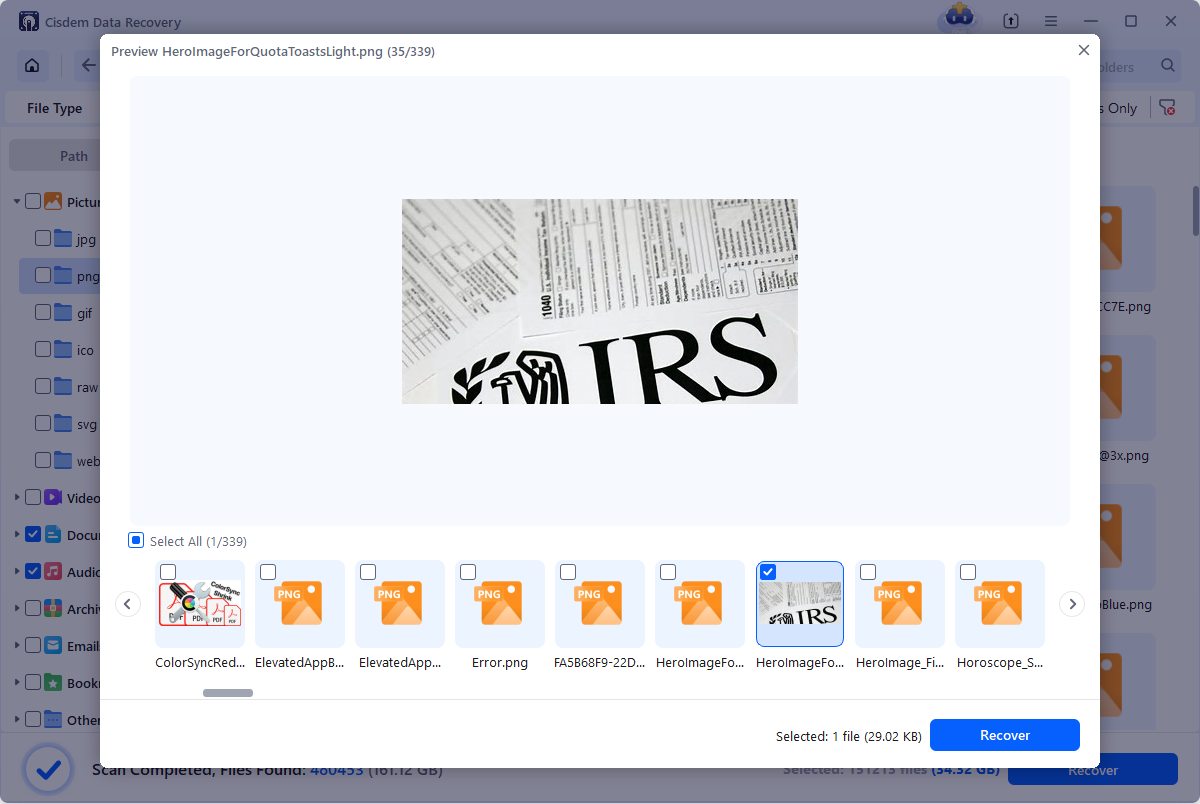Click the clear filter icon with red badge
The width and height of the screenshot is (1200, 804).
(x=1166, y=107)
